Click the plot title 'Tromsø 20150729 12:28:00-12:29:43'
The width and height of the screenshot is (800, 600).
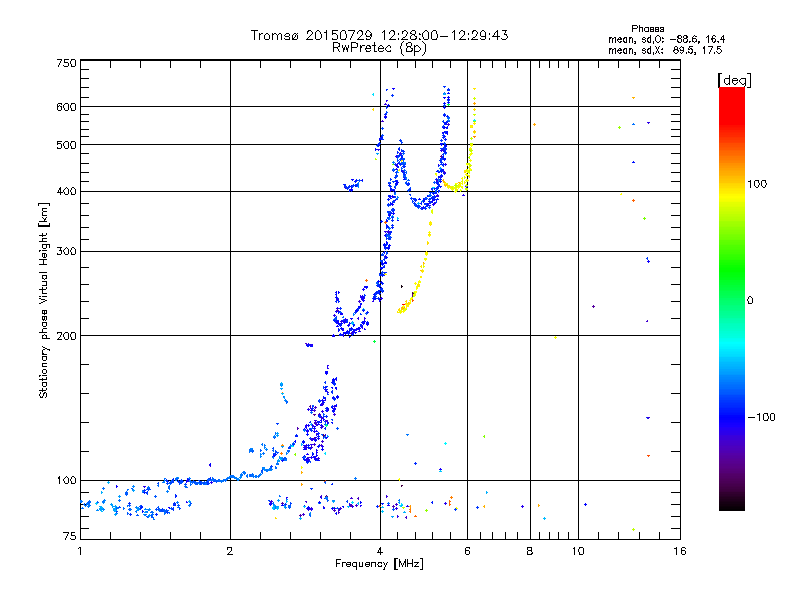click(379, 35)
